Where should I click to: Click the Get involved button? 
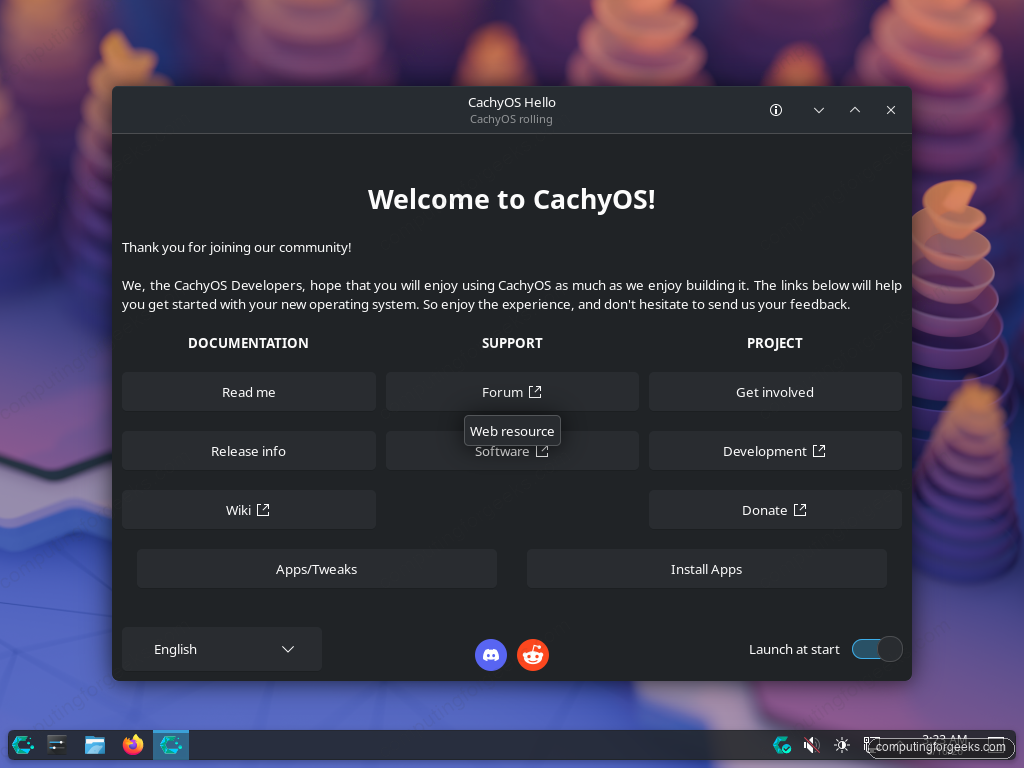point(775,392)
